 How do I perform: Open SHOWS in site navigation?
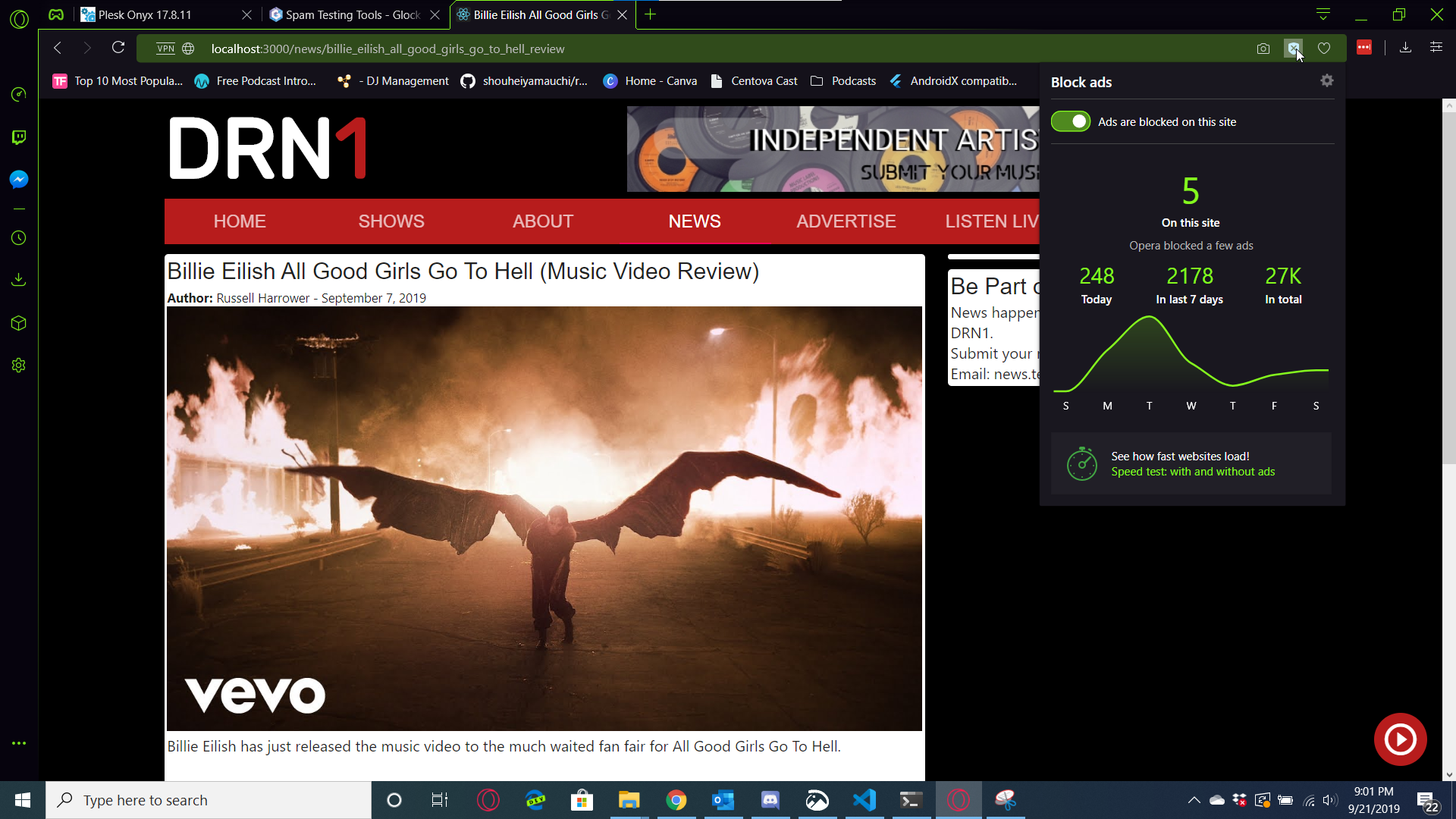(x=391, y=221)
